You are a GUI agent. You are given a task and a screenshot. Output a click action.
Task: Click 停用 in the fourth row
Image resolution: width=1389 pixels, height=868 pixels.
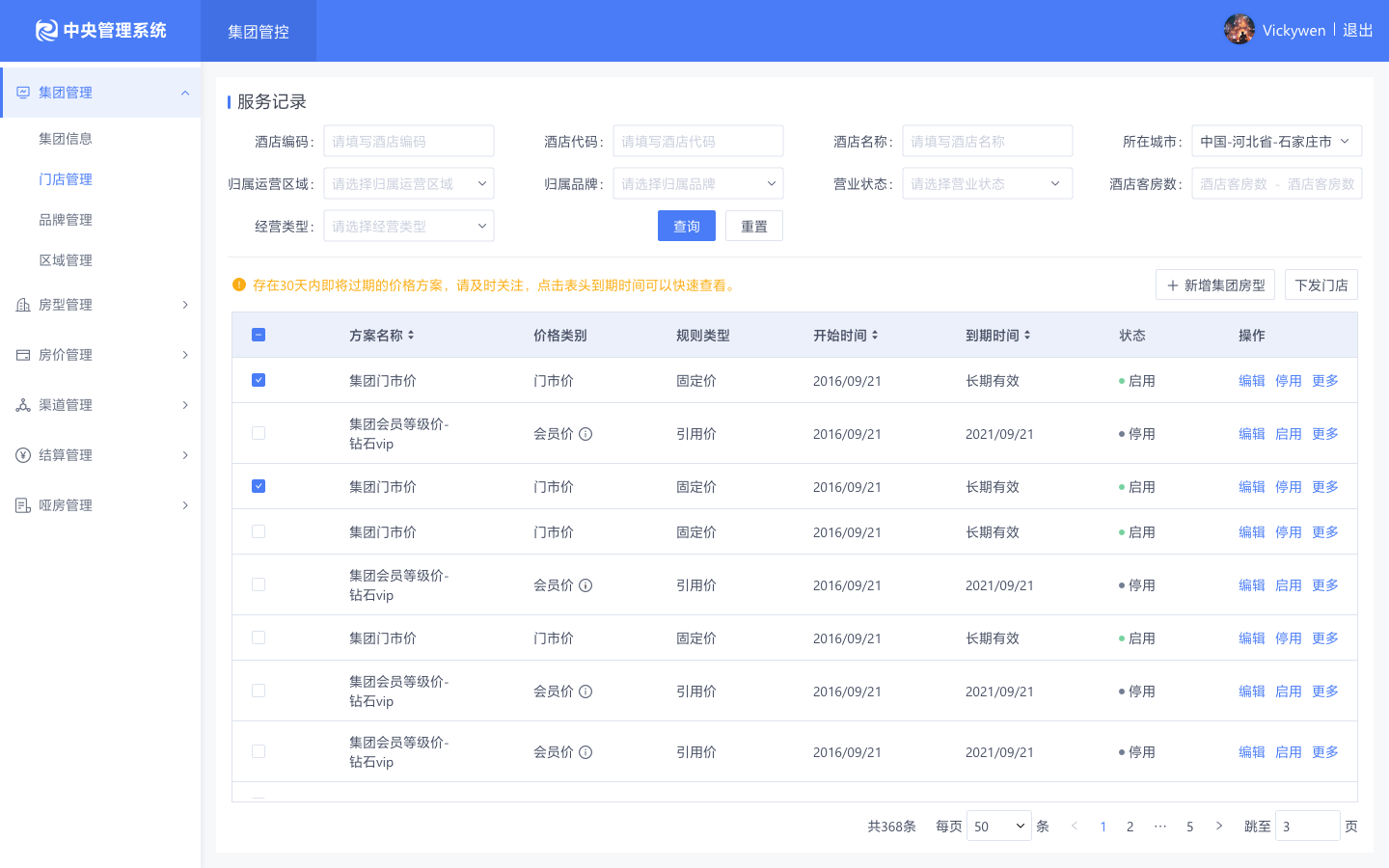pos(1289,532)
